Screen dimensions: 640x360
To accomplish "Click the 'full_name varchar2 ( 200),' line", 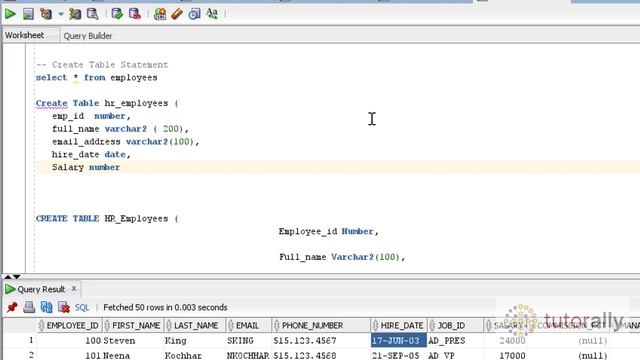I will (120, 129).
